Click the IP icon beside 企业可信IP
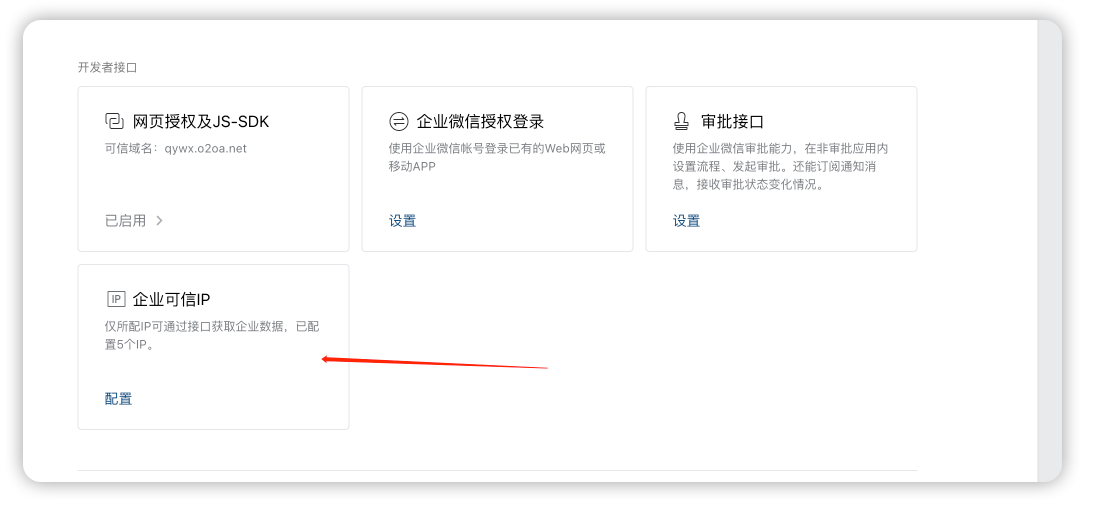 pos(115,299)
